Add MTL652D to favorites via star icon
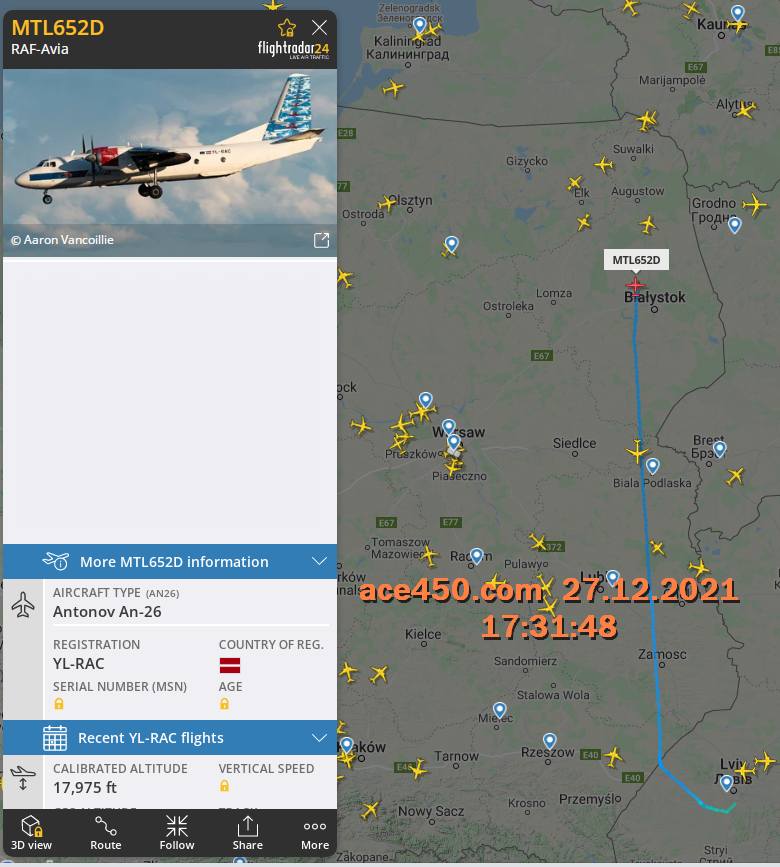Screen dimensions: 780x867 [286, 28]
